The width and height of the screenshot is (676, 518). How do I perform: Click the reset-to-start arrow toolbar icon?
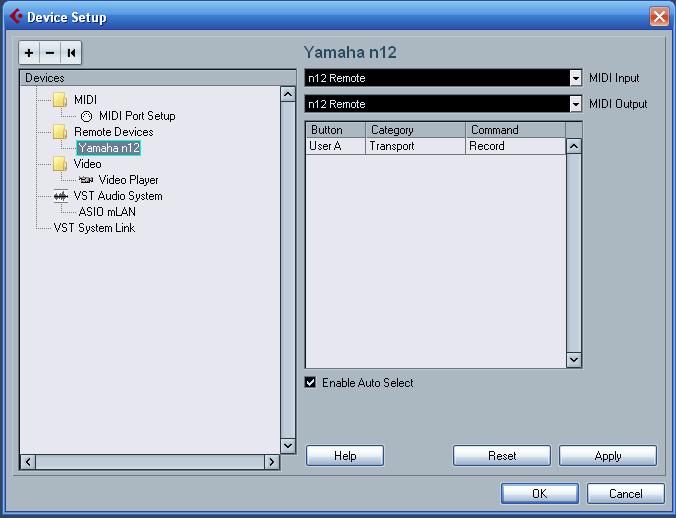[x=71, y=53]
